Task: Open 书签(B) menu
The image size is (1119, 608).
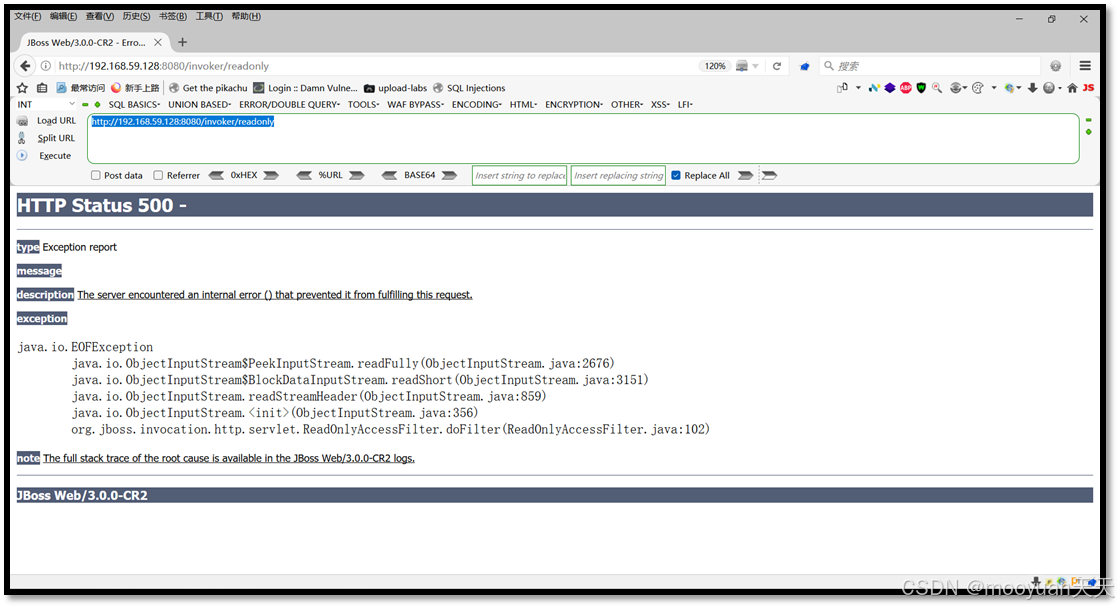Action: pyautogui.click(x=173, y=16)
